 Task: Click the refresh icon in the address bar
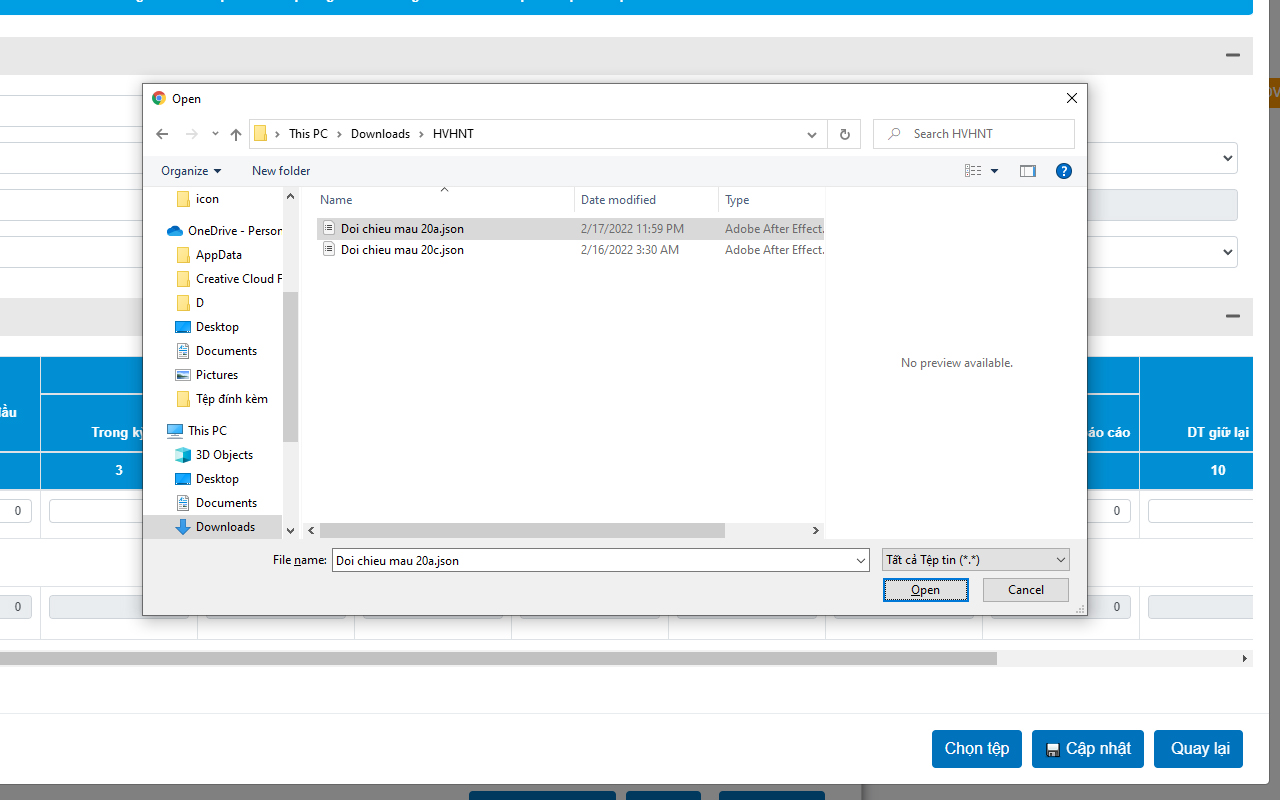(844, 133)
